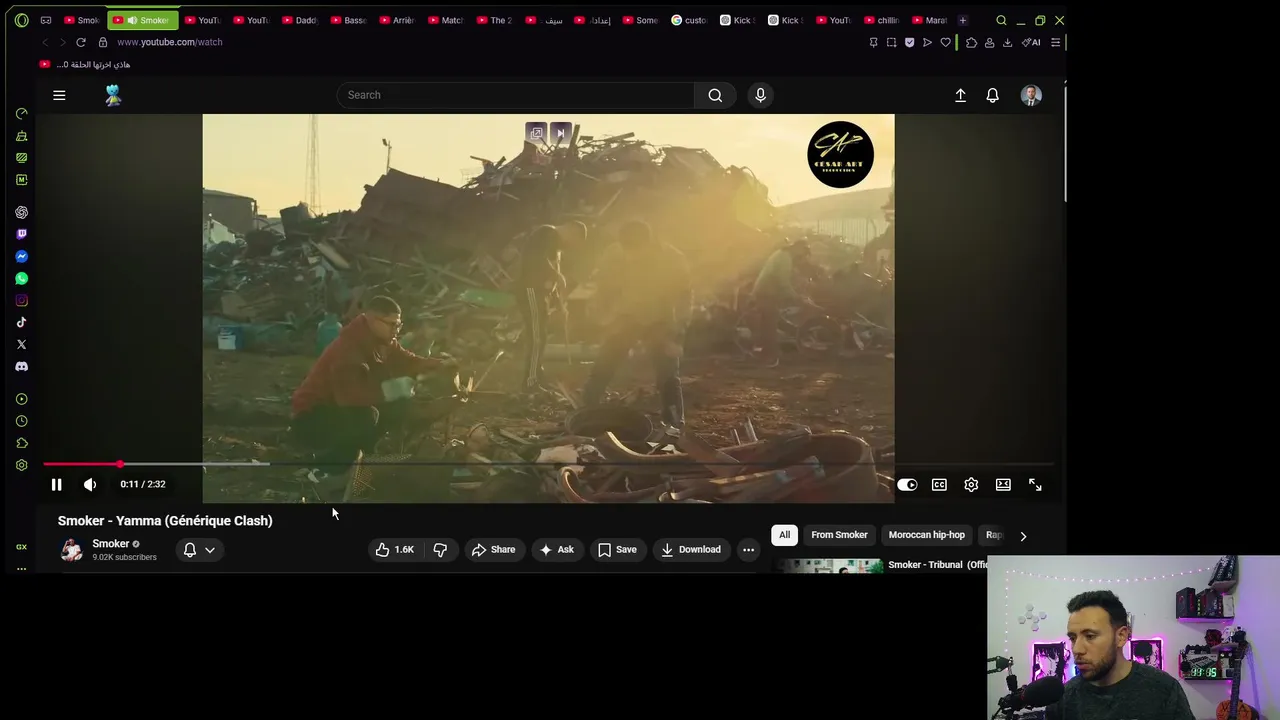Show more category chips with right arrow

[x=1022, y=536]
